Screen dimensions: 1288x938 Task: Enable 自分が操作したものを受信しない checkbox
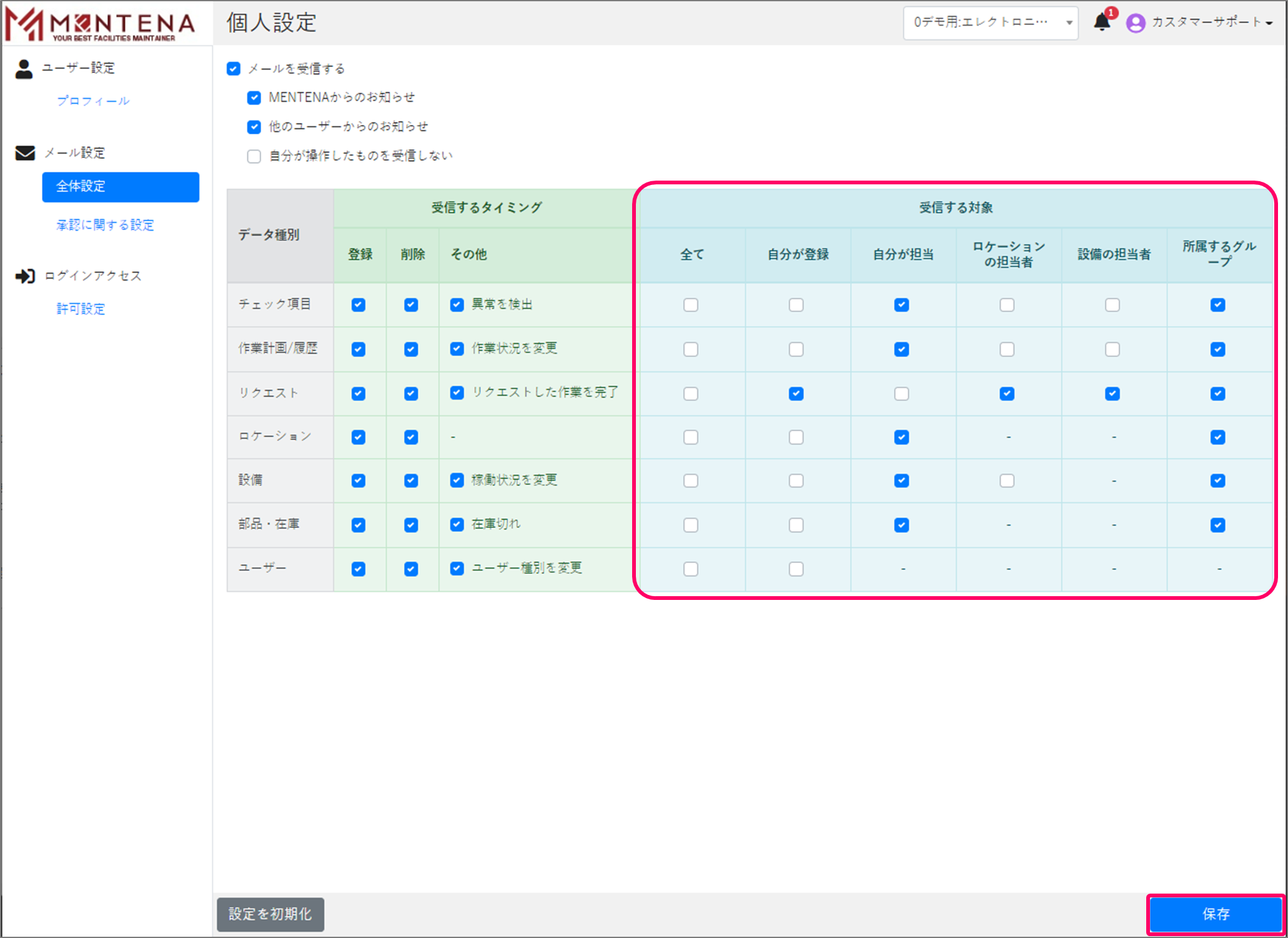(254, 156)
